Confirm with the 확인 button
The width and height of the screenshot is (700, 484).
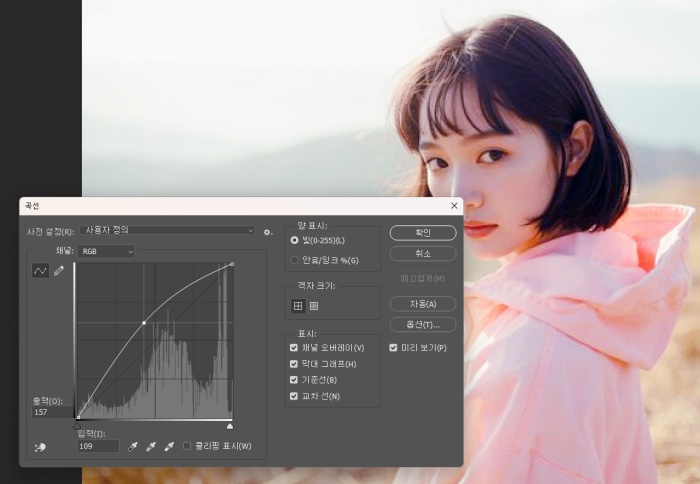(x=423, y=233)
